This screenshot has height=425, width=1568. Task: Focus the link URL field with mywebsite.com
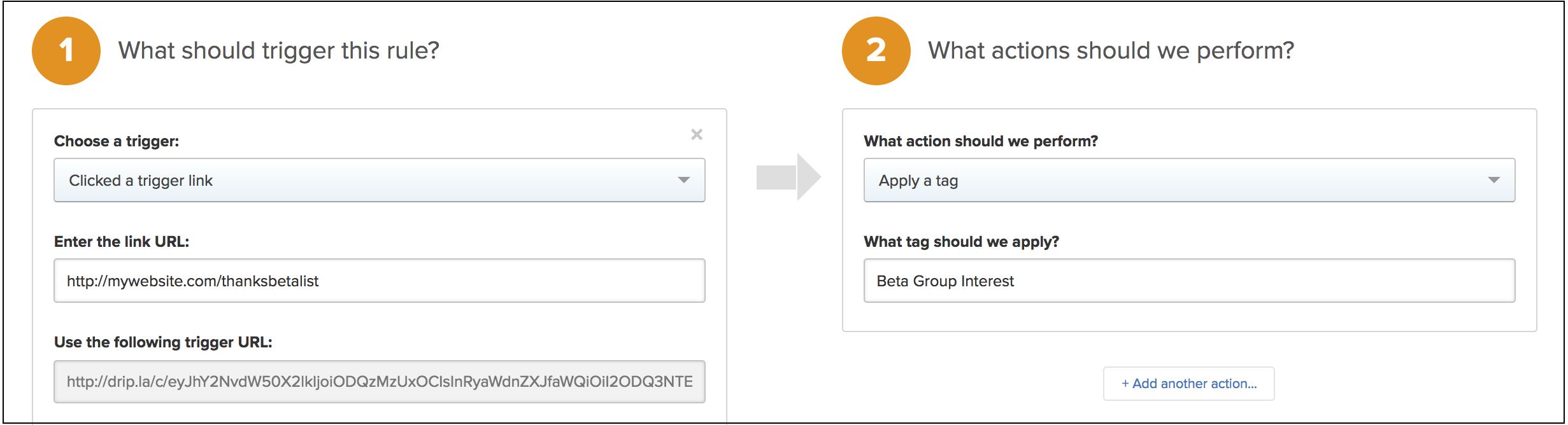click(x=379, y=281)
